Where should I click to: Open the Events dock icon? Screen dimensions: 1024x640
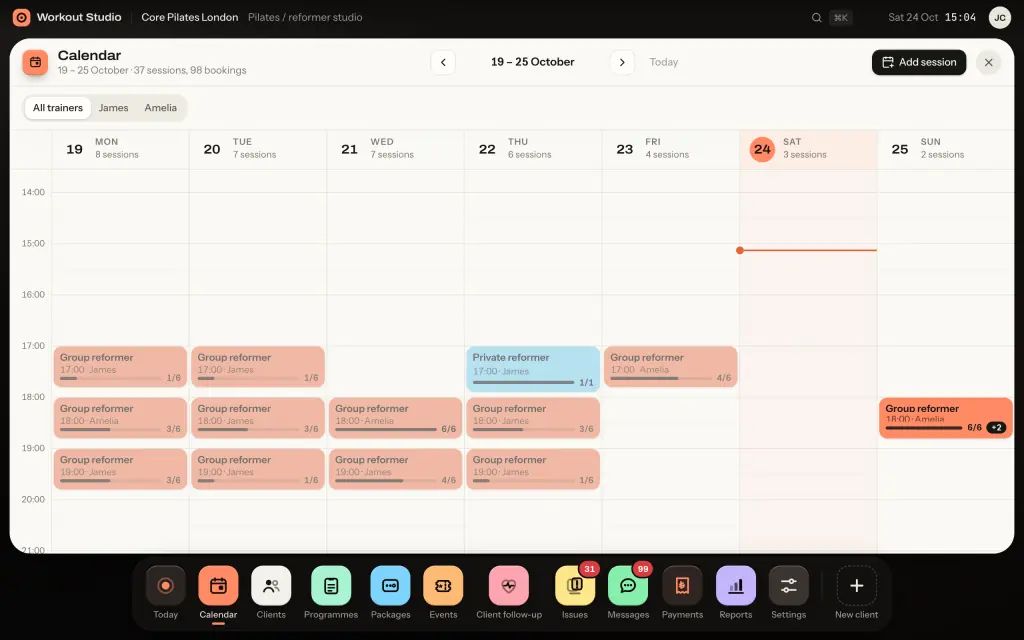[443, 586]
